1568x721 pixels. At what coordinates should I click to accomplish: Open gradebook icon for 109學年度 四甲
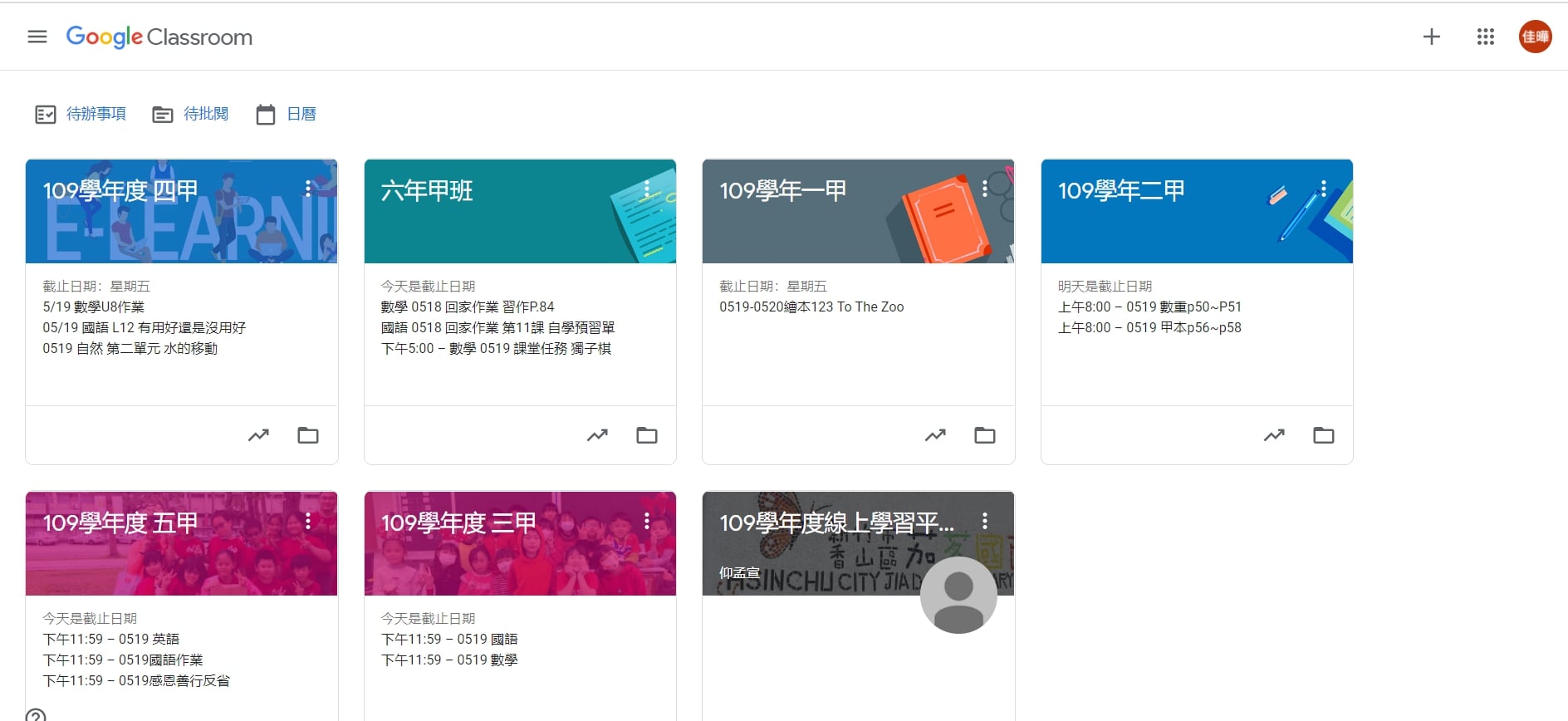pyautogui.click(x=258, y=435)
